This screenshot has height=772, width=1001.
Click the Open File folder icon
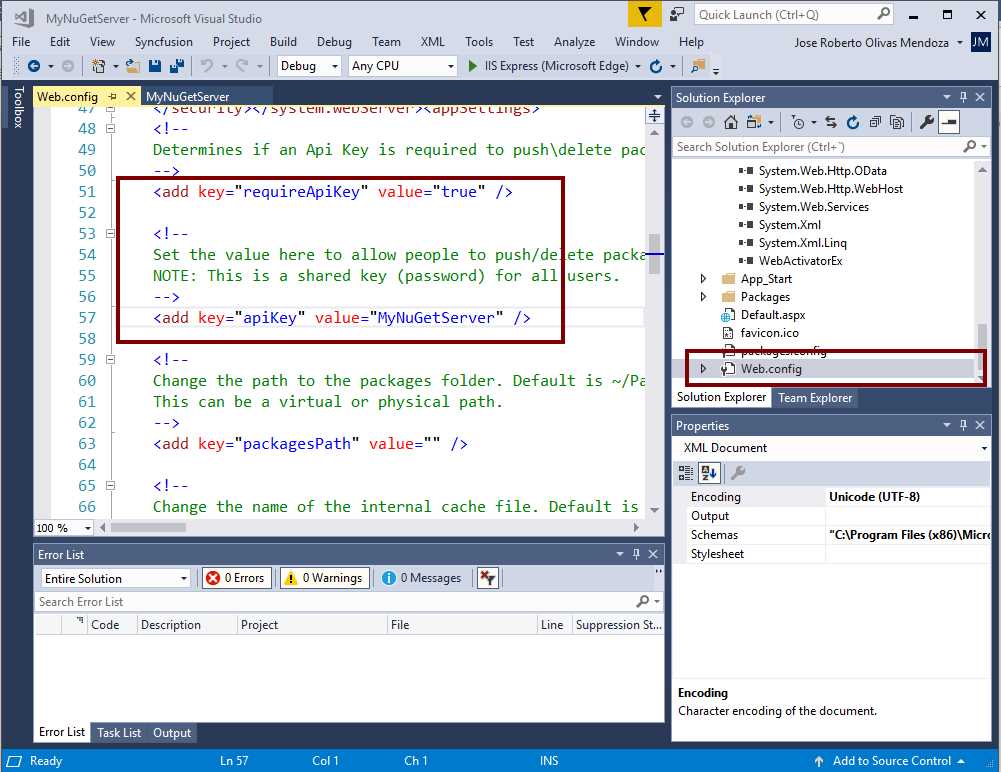[x=133, y=66]
